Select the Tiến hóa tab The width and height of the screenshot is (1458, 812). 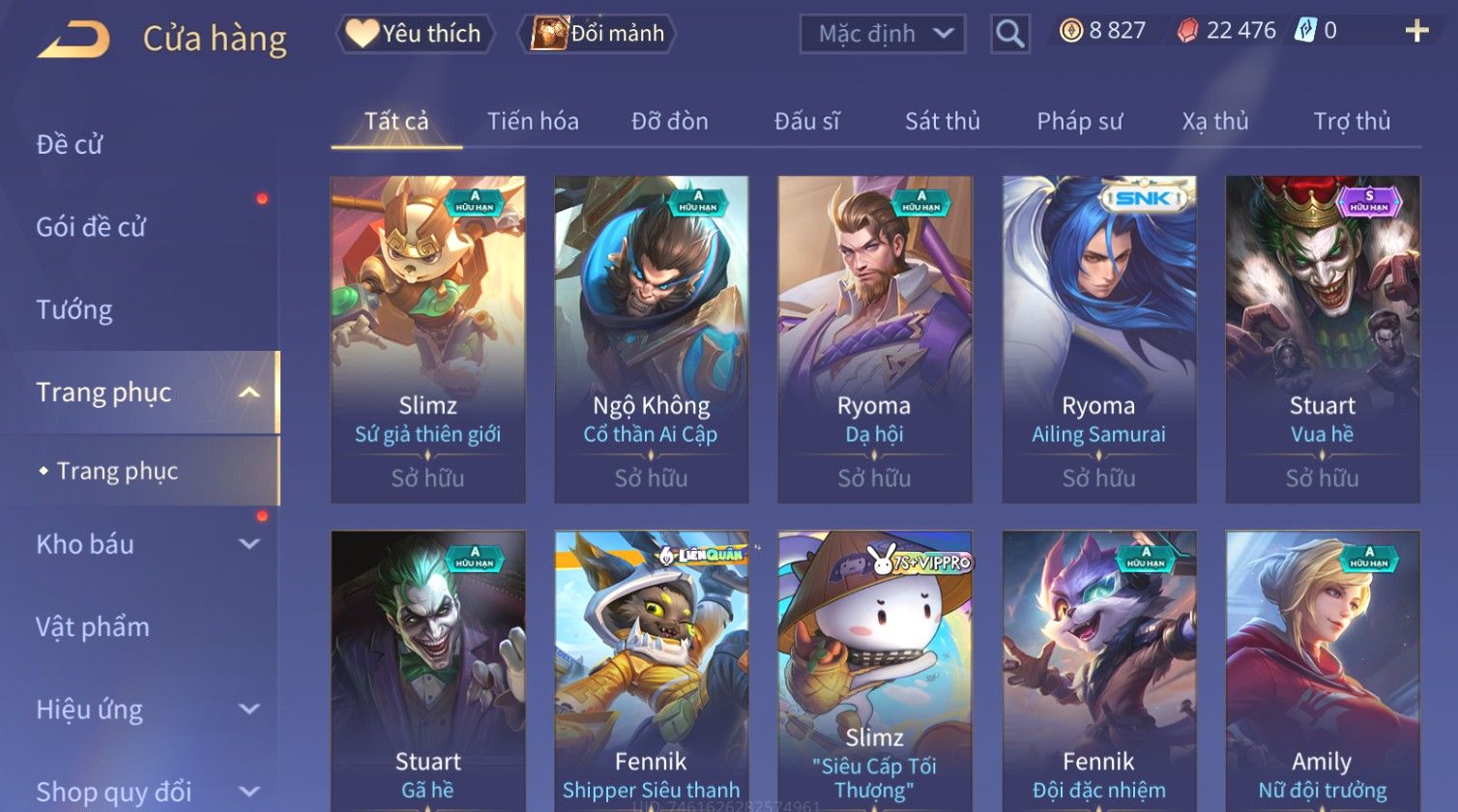[533, 121]
